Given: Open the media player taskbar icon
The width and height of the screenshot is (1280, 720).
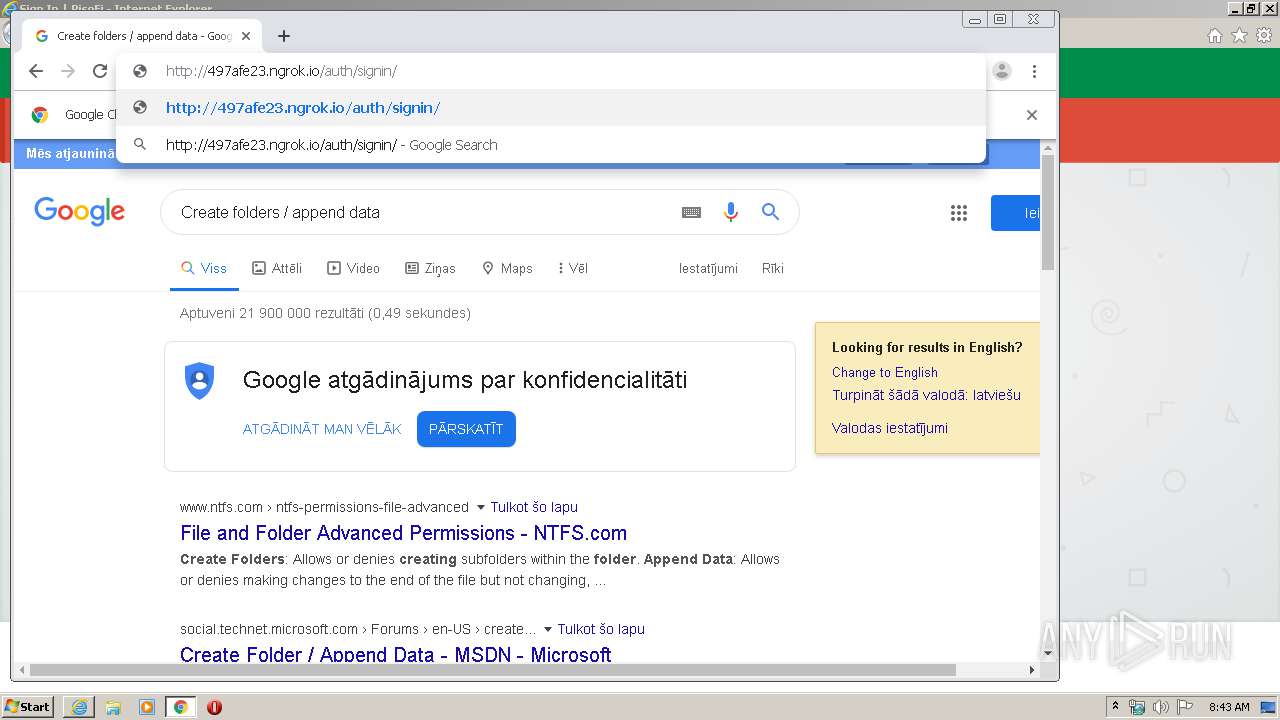Looking at the screenshot, I should [x=147, y=707].
